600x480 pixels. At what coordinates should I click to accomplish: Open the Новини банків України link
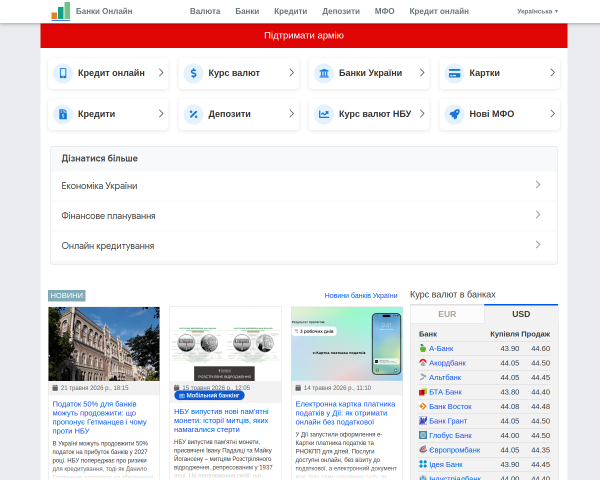pos(361,296)
